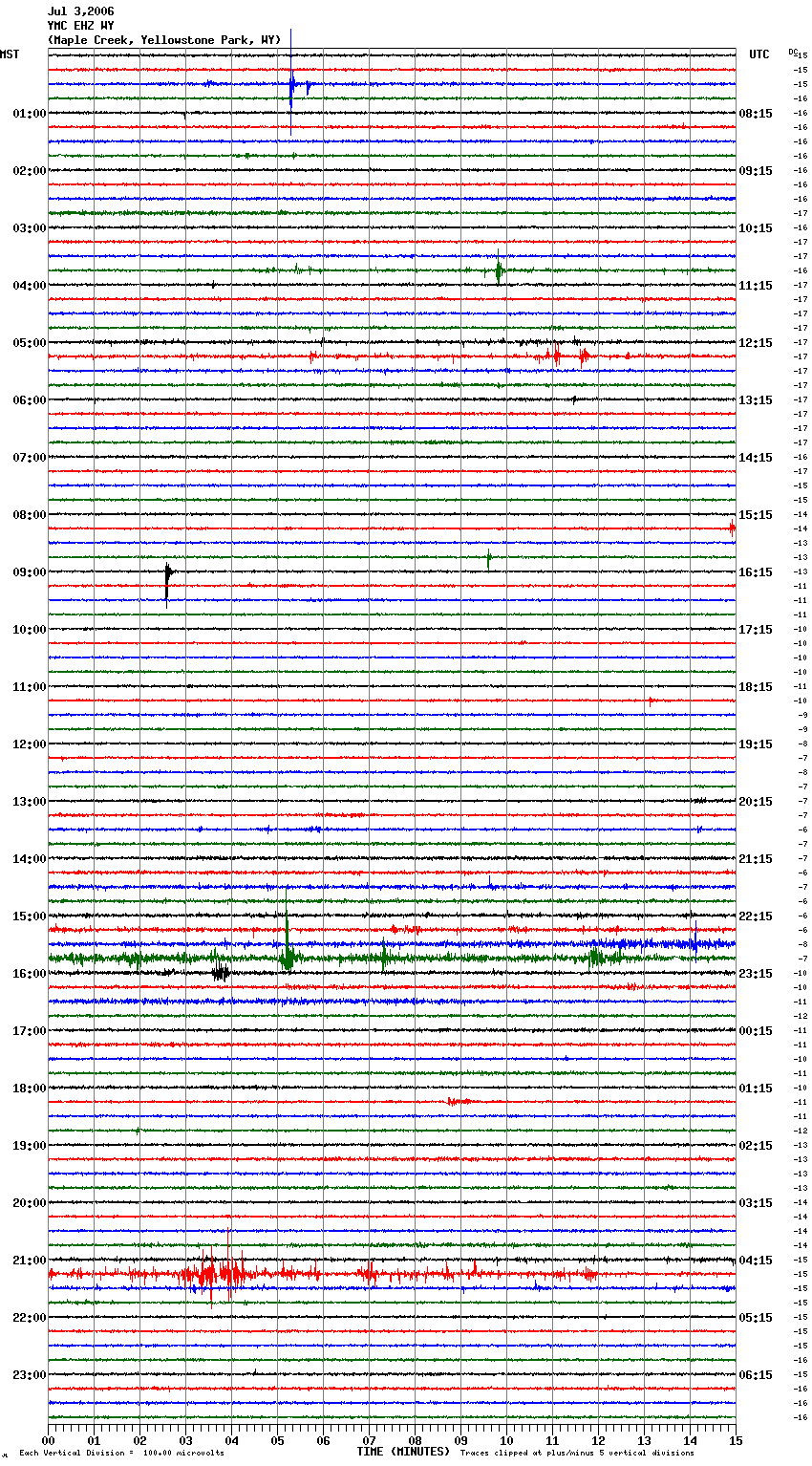Select the '10:00' MST row label
The width and height of the screenshot is (812, 1466).
tap(30, 630)
